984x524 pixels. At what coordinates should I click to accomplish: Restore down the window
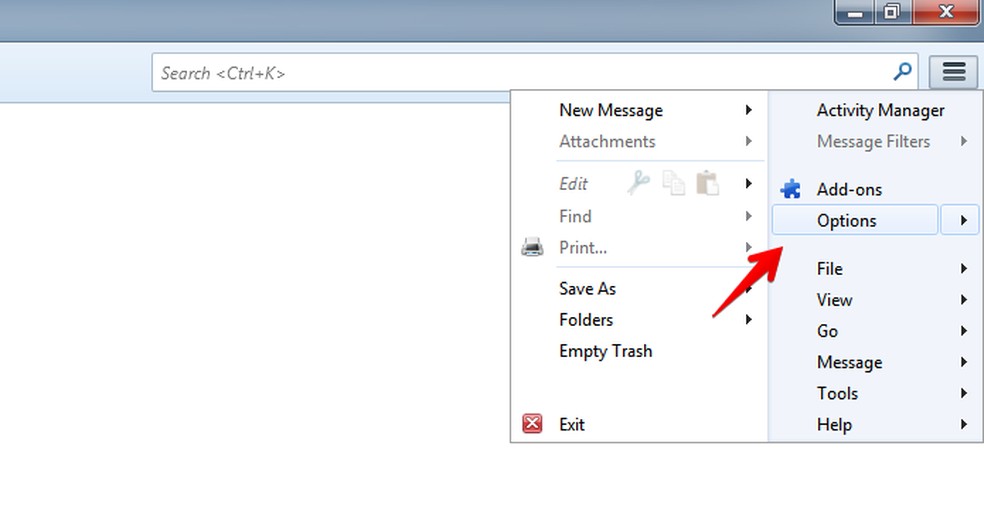(892, 12)
